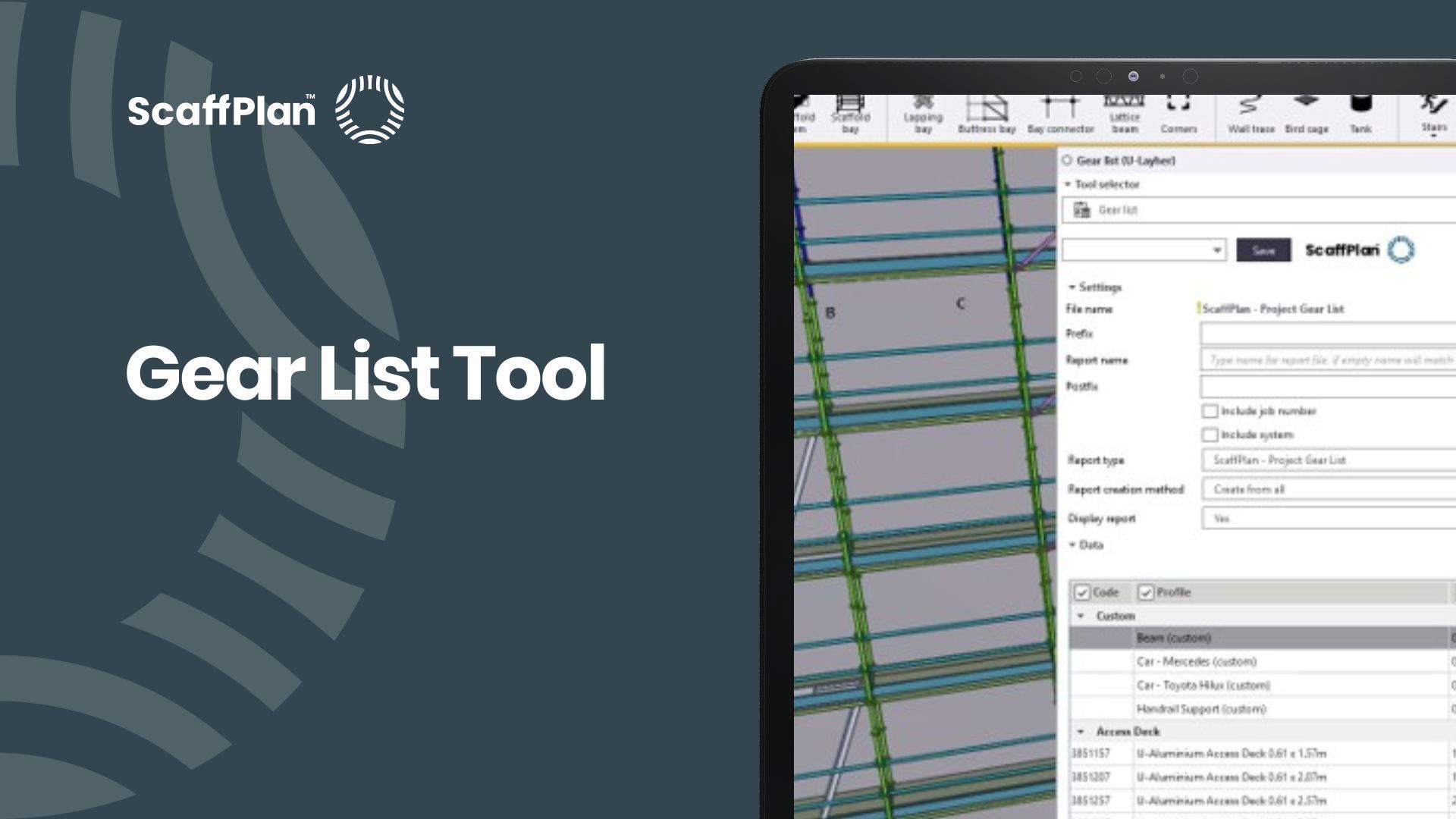This screenshot has width=1456, height=819.
Task: Collapse the Data section
Action: tap(1072, 544)
